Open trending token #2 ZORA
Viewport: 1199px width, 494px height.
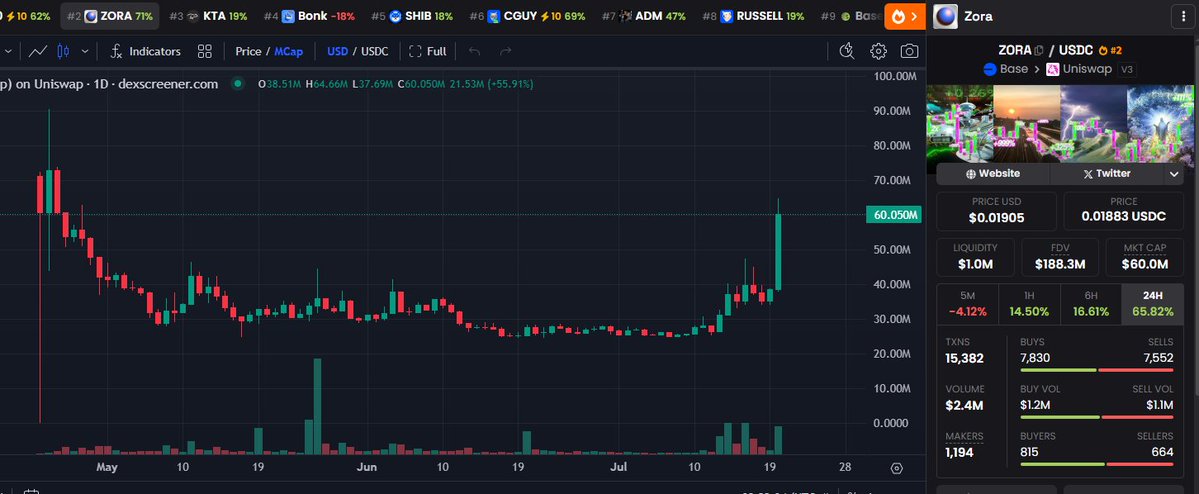point(109,16)
